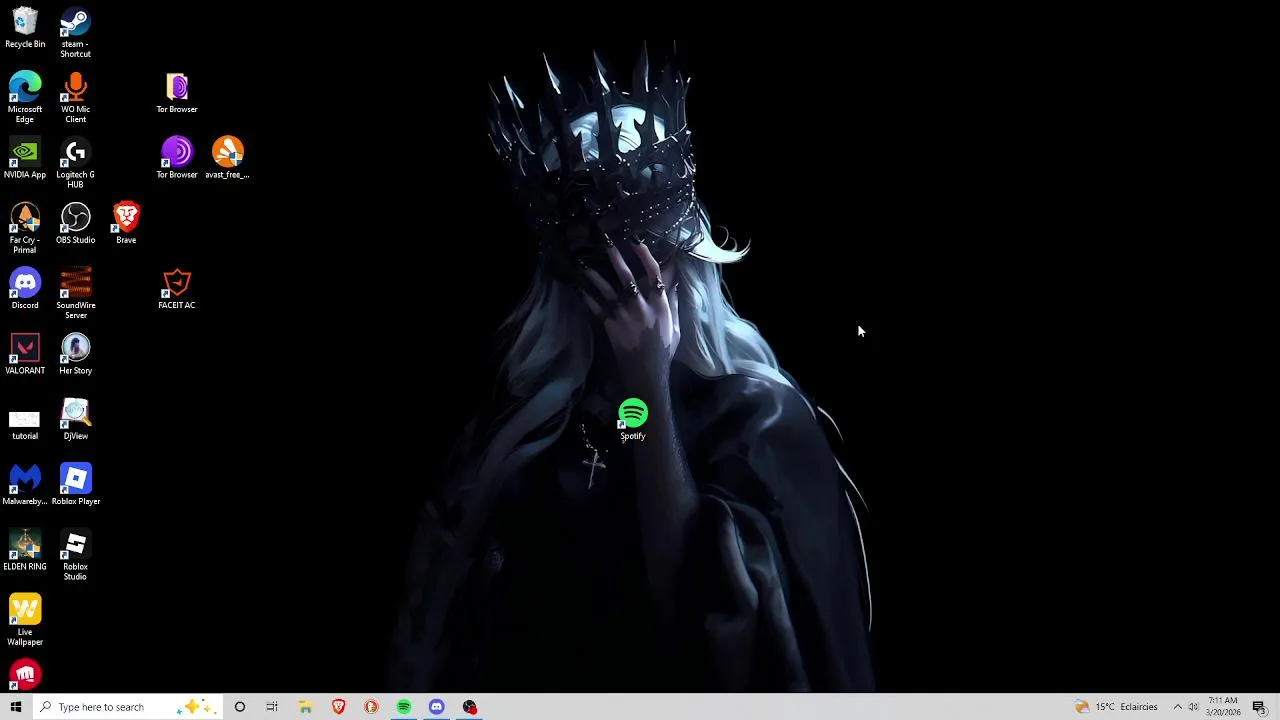Viewport: 1280px width, 720px height.
Task: Click the search sparkle highlight icon
Action: click(194, 707)
